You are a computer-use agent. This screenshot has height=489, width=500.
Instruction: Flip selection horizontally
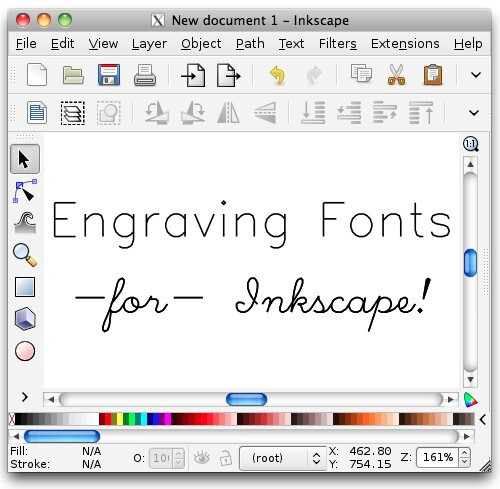tap(228, 113)
